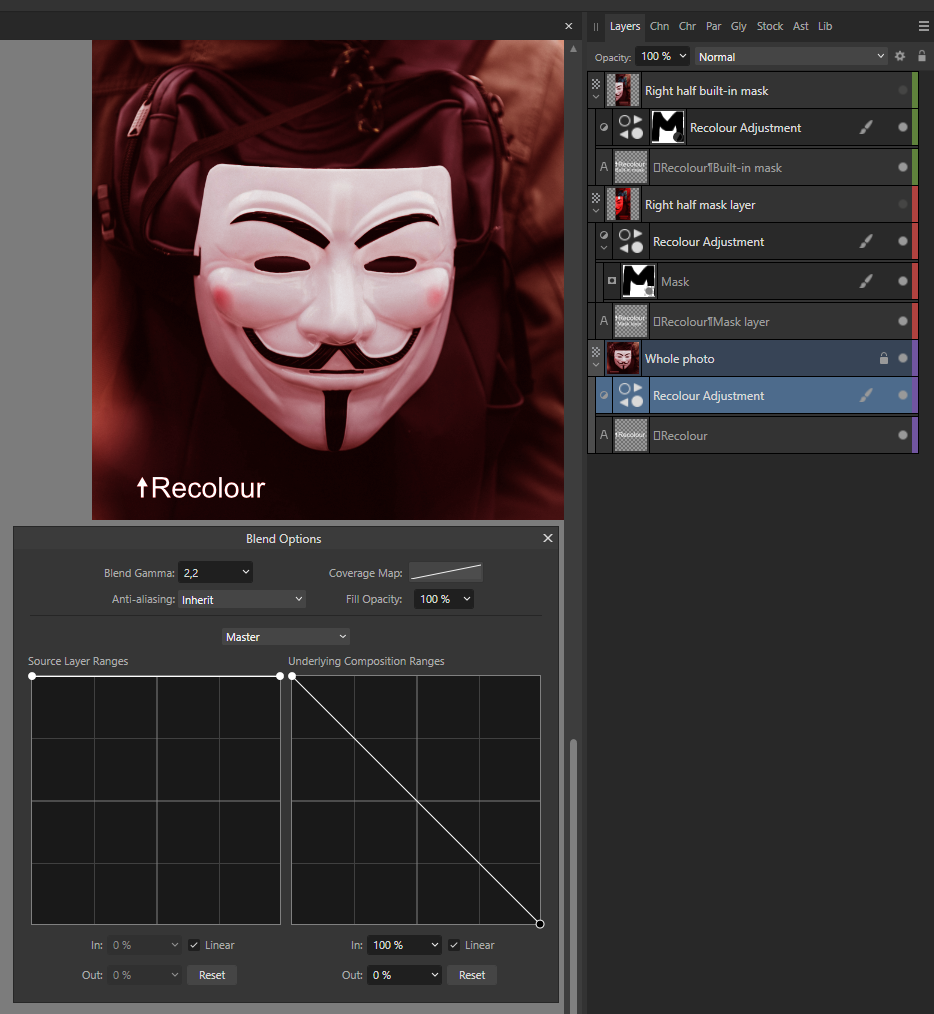
Task: Select Recolour text layer at bottom
Action: pos(752,435)
